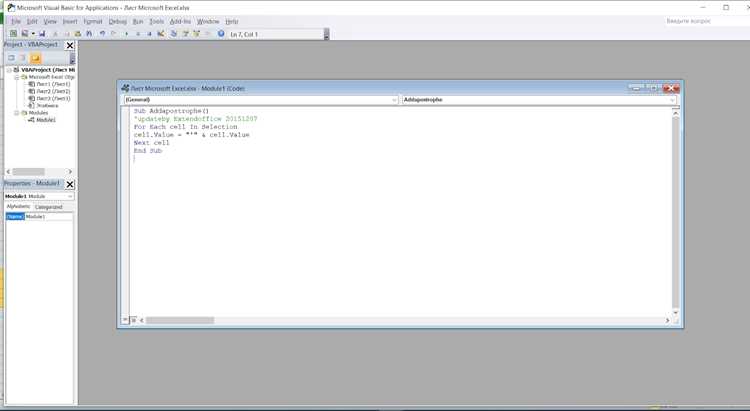
Task: Click the Insert Module toolbar icon
Action: [x=24, y=33]
